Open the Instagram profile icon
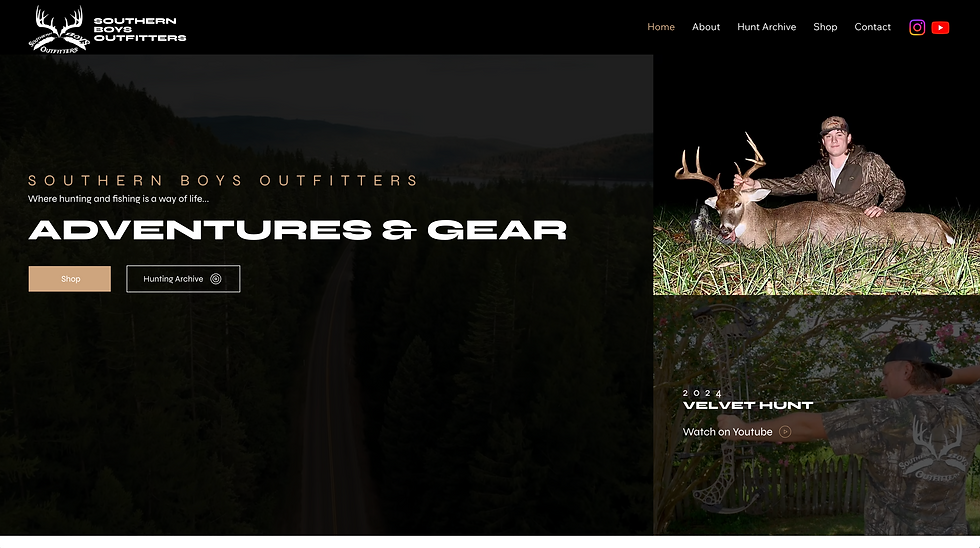 coord(917,27)
